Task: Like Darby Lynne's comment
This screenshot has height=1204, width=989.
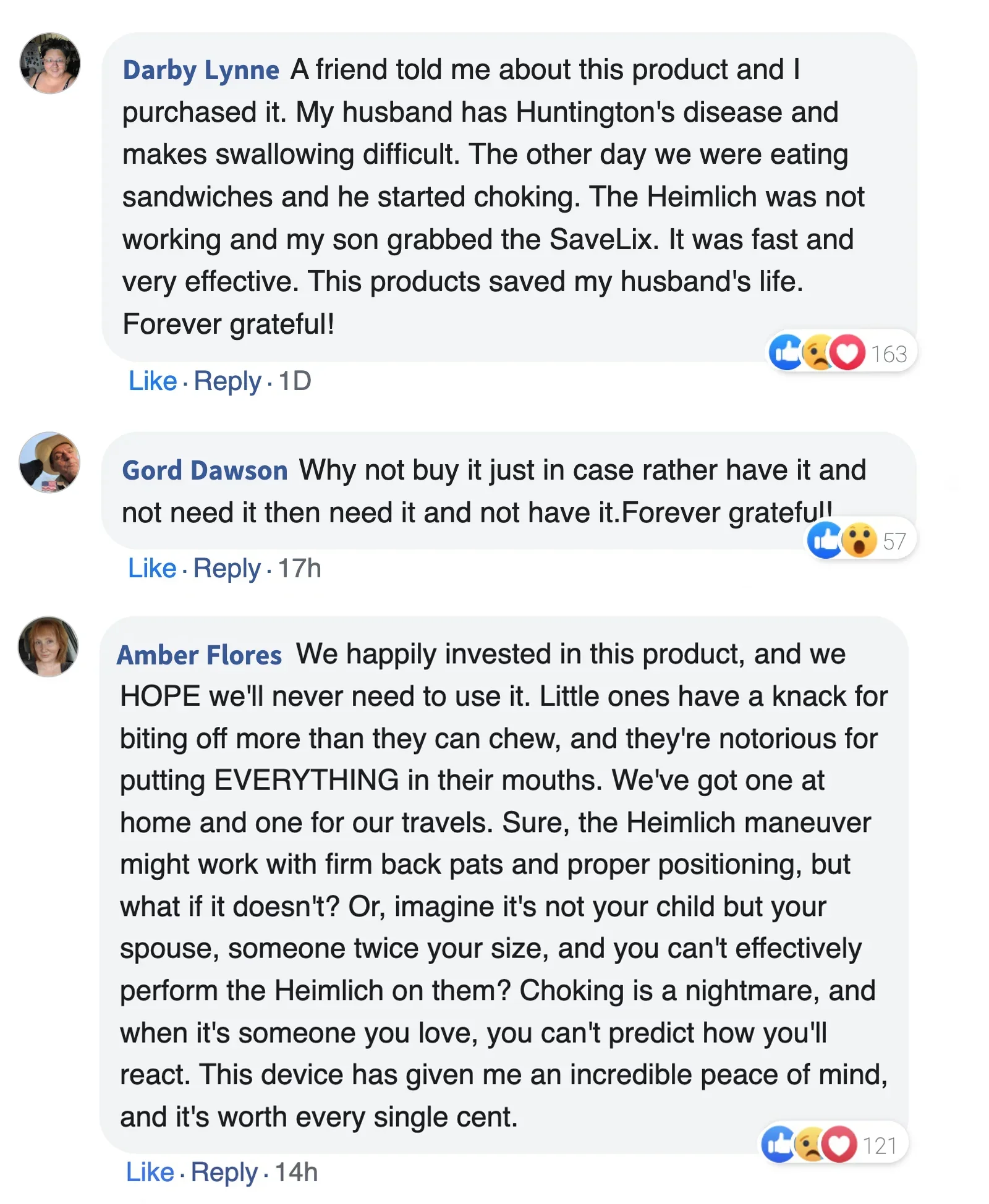Action: [152, 381]
